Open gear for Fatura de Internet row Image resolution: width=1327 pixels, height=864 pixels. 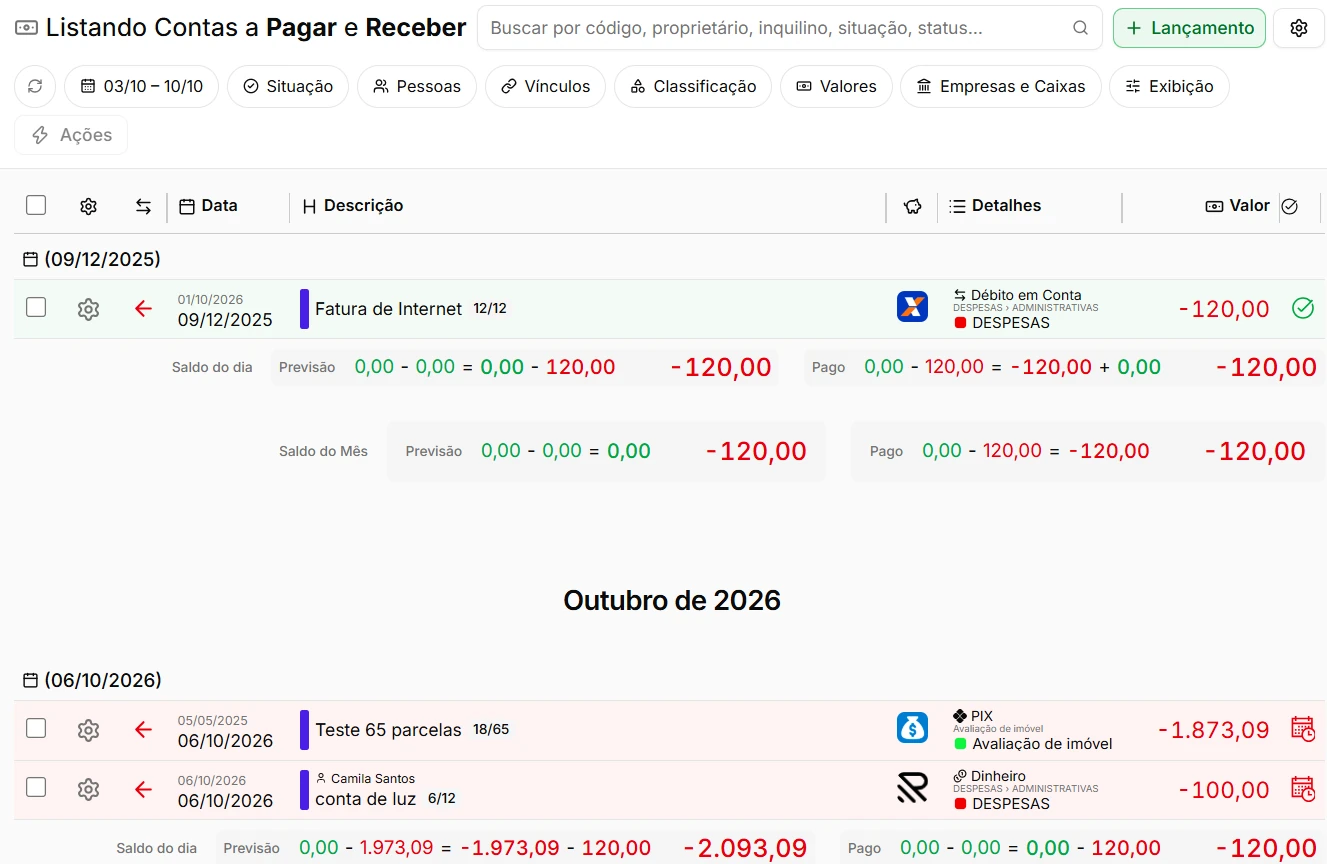click(88, 309)
